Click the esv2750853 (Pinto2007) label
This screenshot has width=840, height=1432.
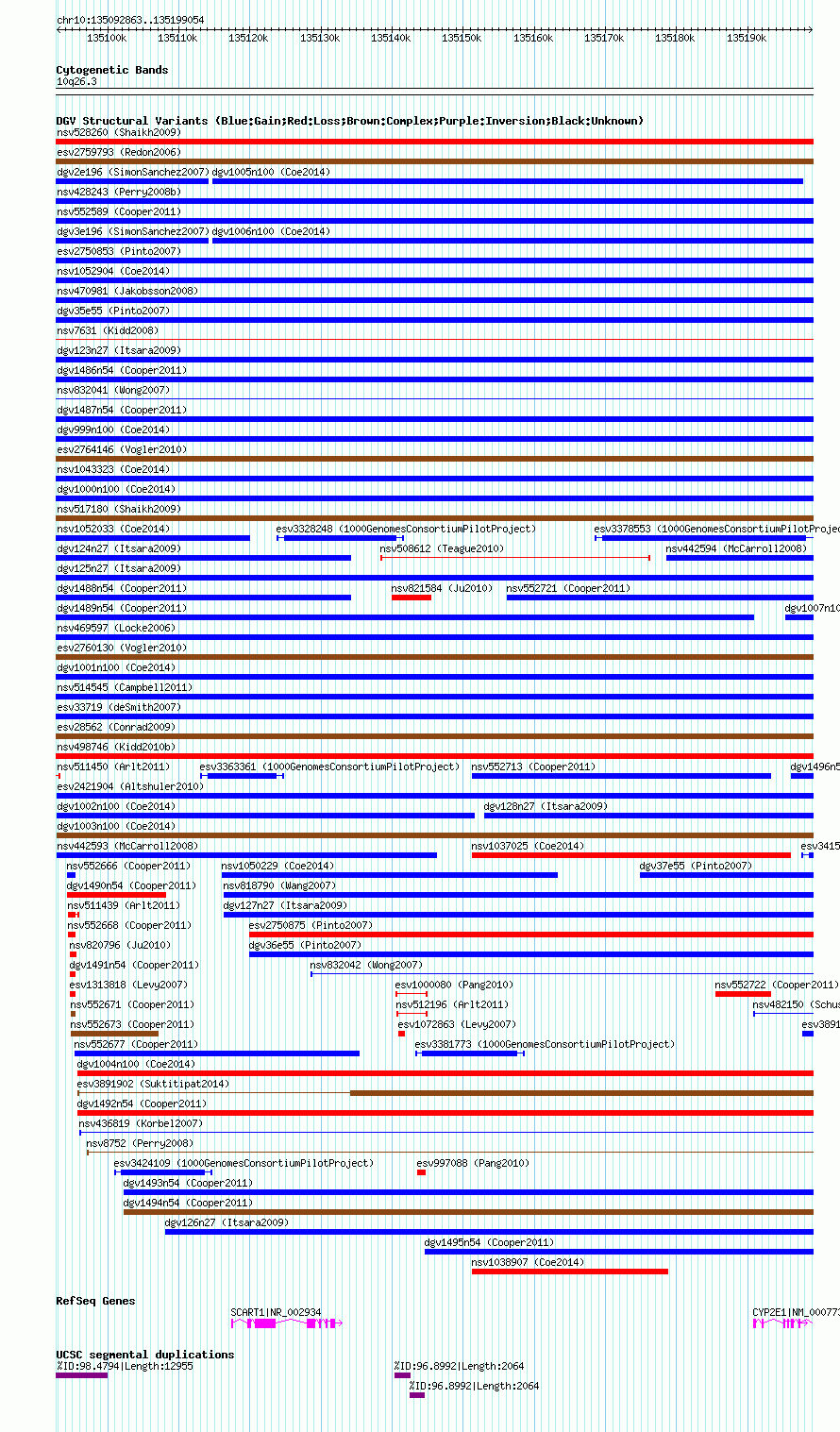point(119,251)
